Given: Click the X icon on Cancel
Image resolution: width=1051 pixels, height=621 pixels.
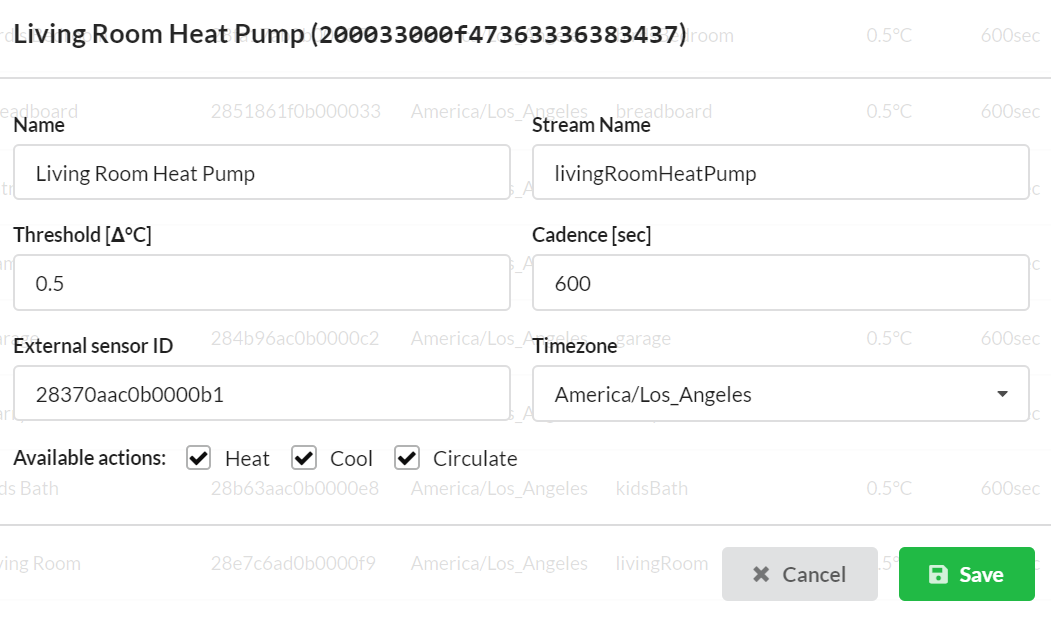Looking at the screenshot, I should (x=761, y=575).
